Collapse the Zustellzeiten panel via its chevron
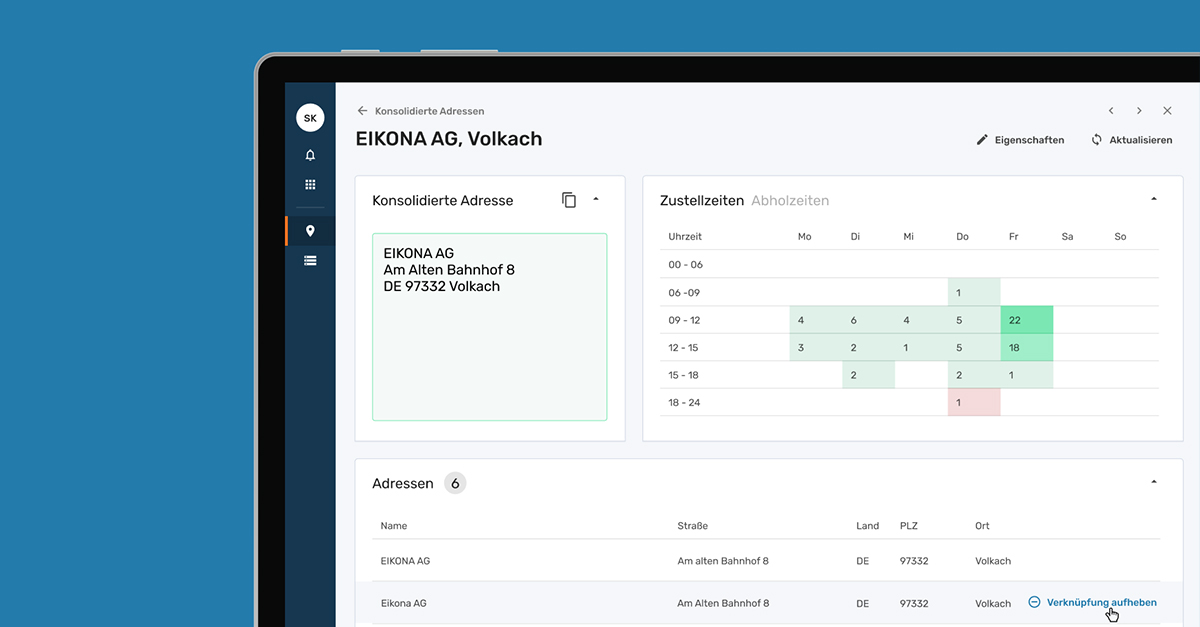Viewport: 1200px width, 627px height. click(x=1154, y=198)
